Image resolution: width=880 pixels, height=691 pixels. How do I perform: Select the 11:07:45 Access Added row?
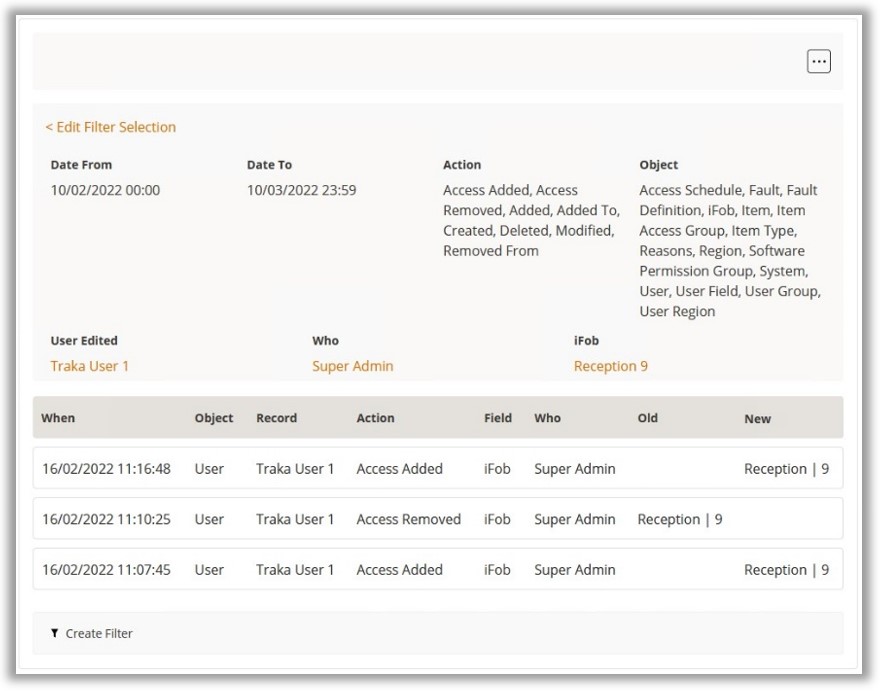coord(437,570)
